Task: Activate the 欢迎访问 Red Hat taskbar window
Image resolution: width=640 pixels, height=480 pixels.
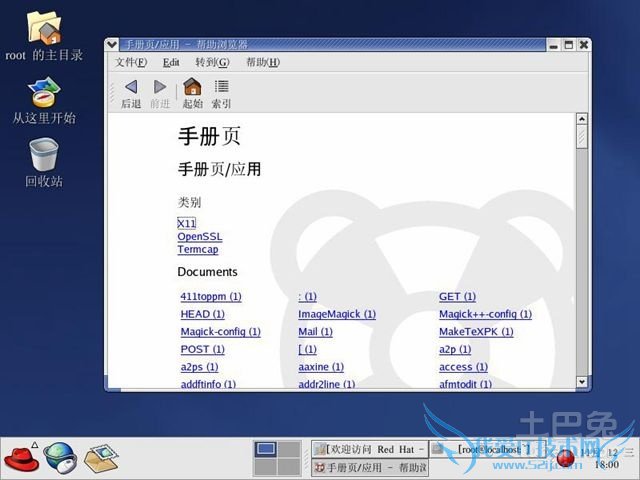Action: 370,449
